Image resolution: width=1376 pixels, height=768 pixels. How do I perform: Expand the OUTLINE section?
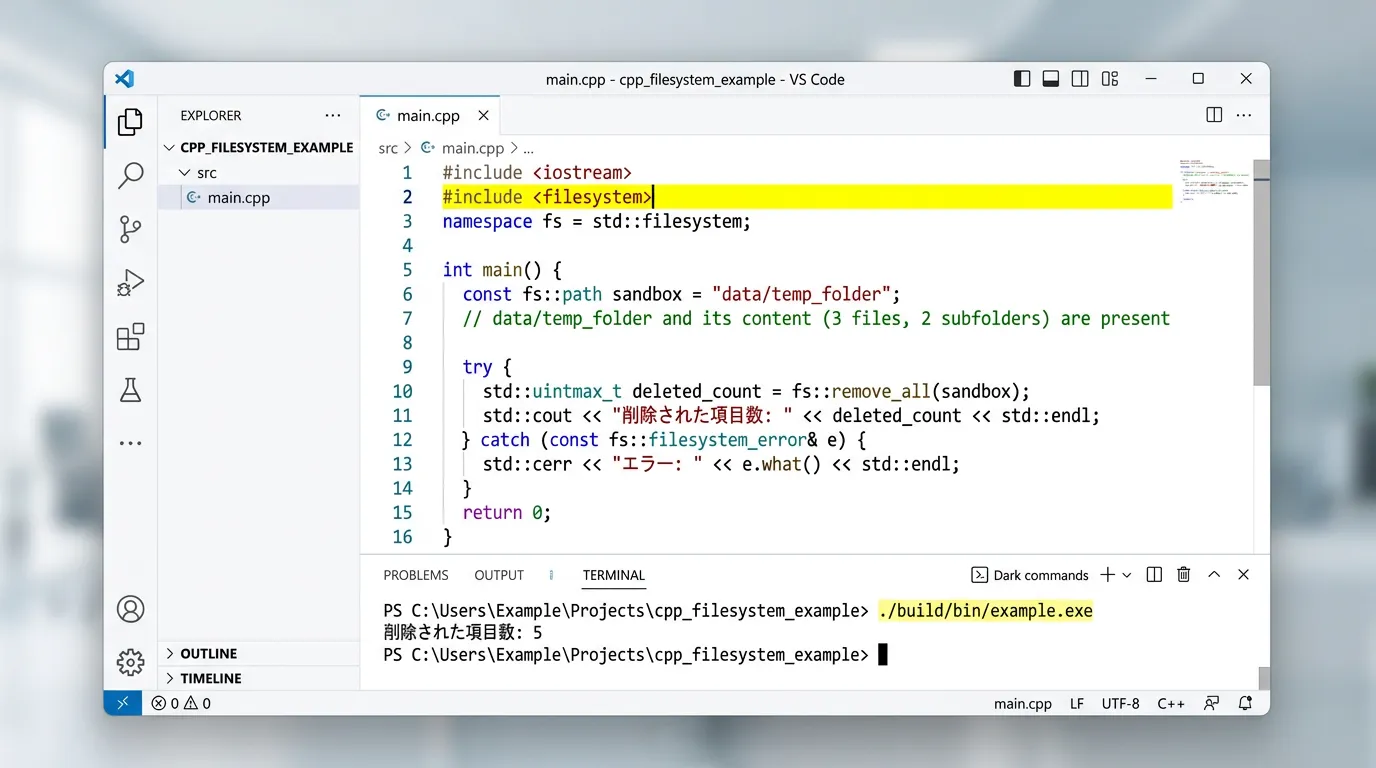(x=208, y=653)
